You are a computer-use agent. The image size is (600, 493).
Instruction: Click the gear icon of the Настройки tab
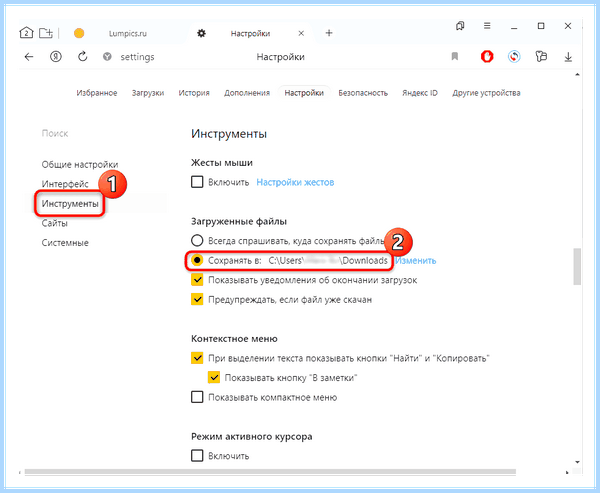(x=201, y=33)
